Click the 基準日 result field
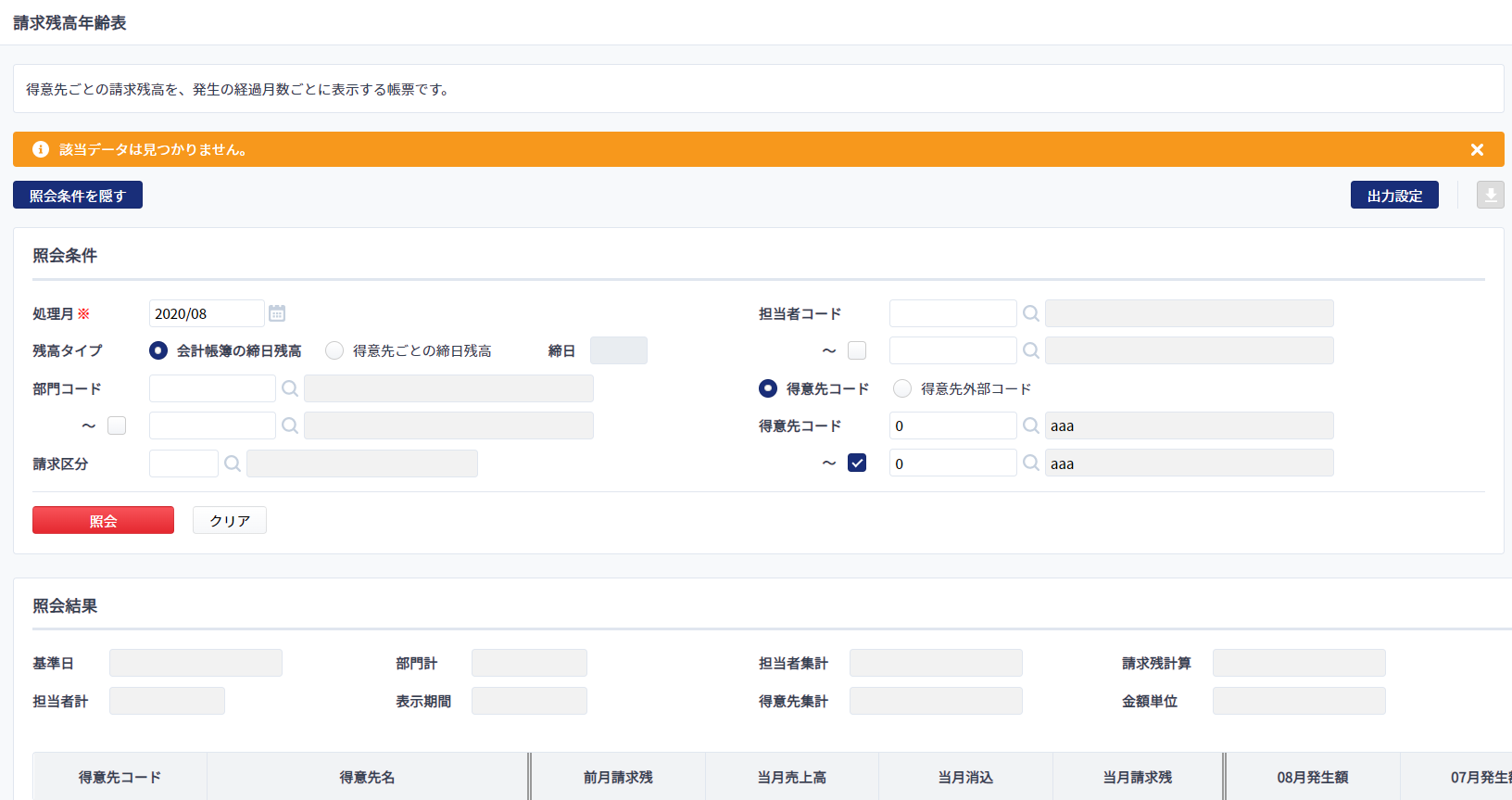The width and height of the screenshot is (1512, 800). [x=195, y=663]
